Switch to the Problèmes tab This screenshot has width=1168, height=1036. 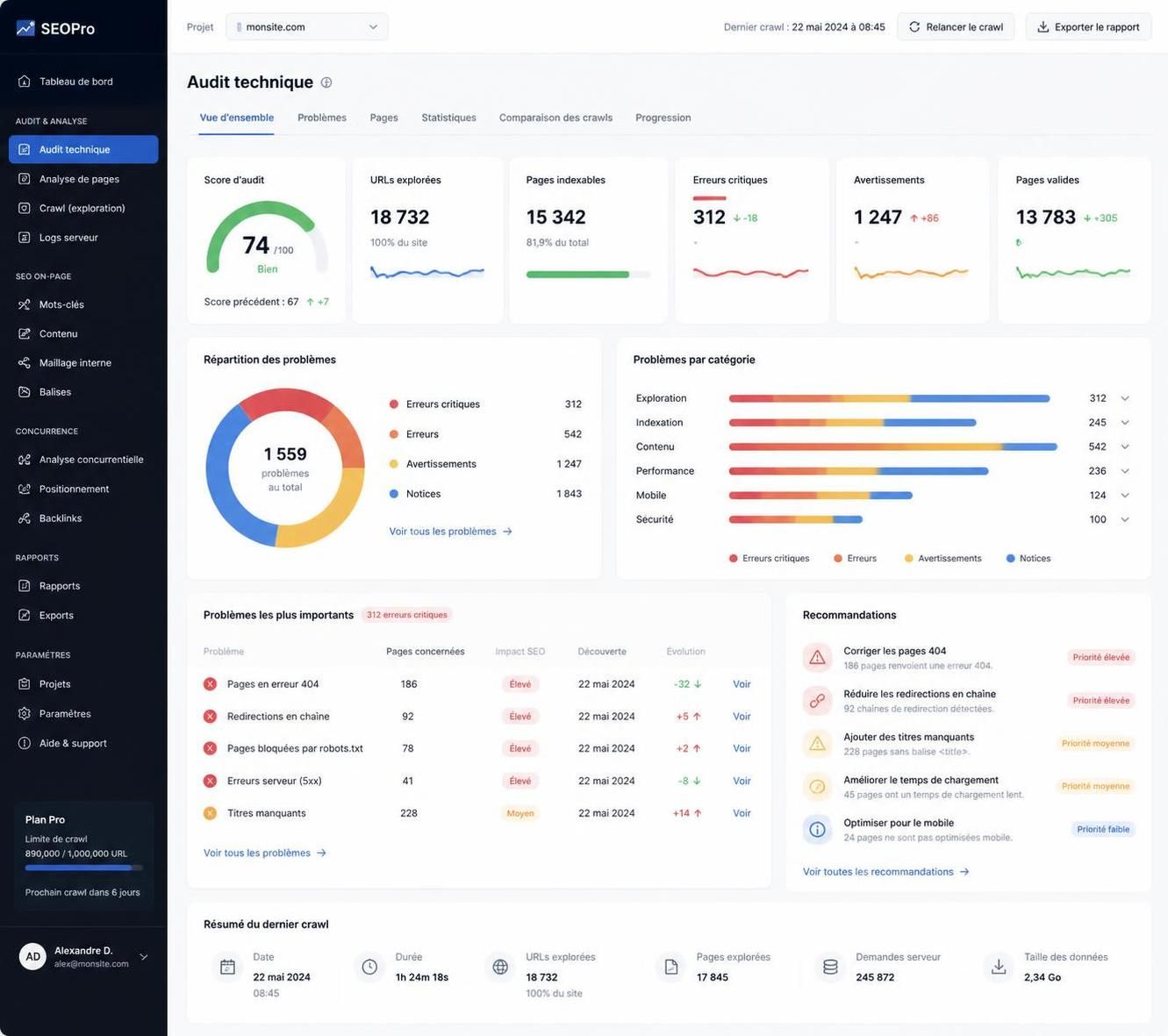coord(322,118)
